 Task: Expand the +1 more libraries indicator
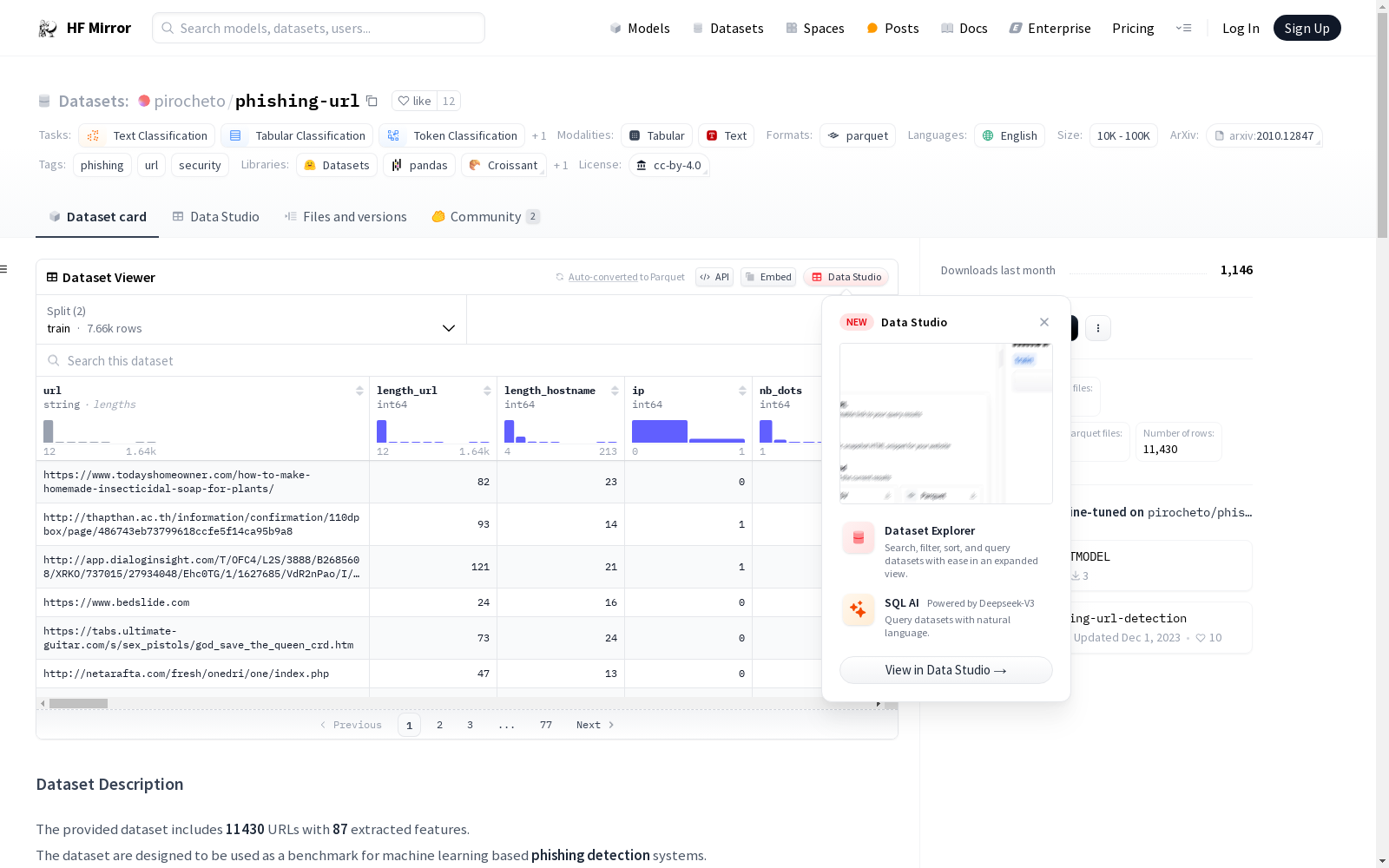click(561, 166)
